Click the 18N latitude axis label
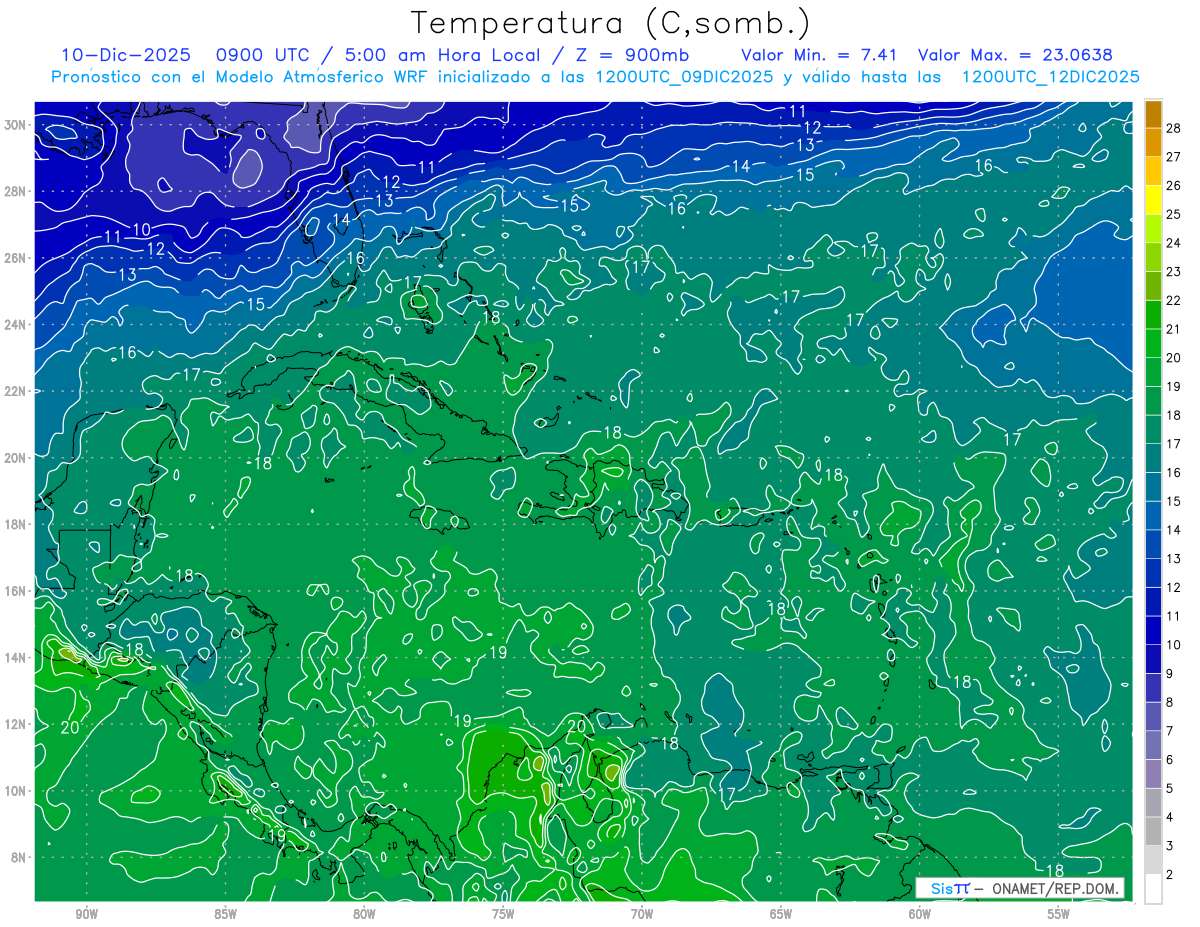Screen dimensions: 1200x927 tap(15, 524)
